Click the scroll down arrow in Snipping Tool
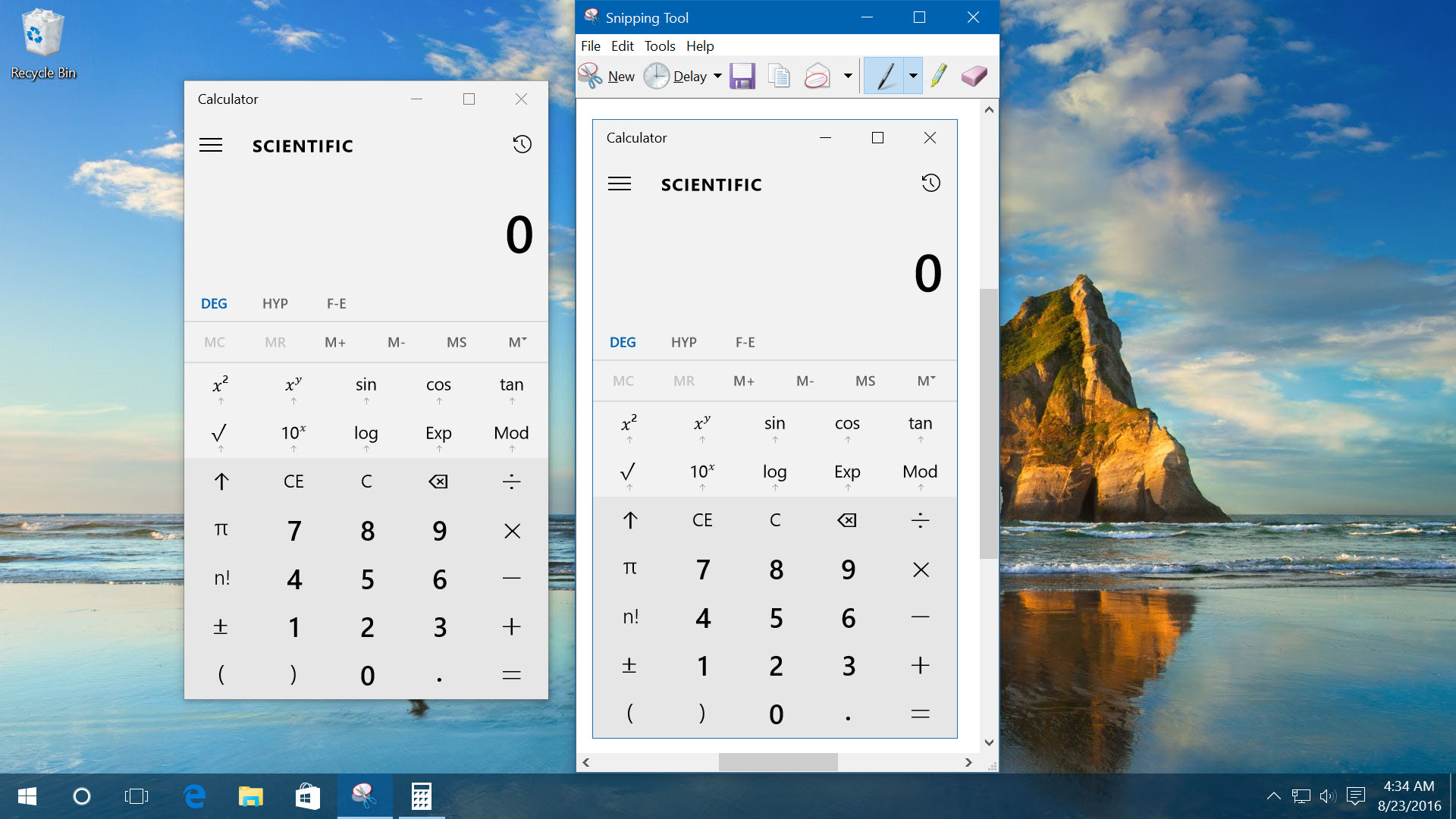Screen dimensions: 1456x819 [988, 743]
